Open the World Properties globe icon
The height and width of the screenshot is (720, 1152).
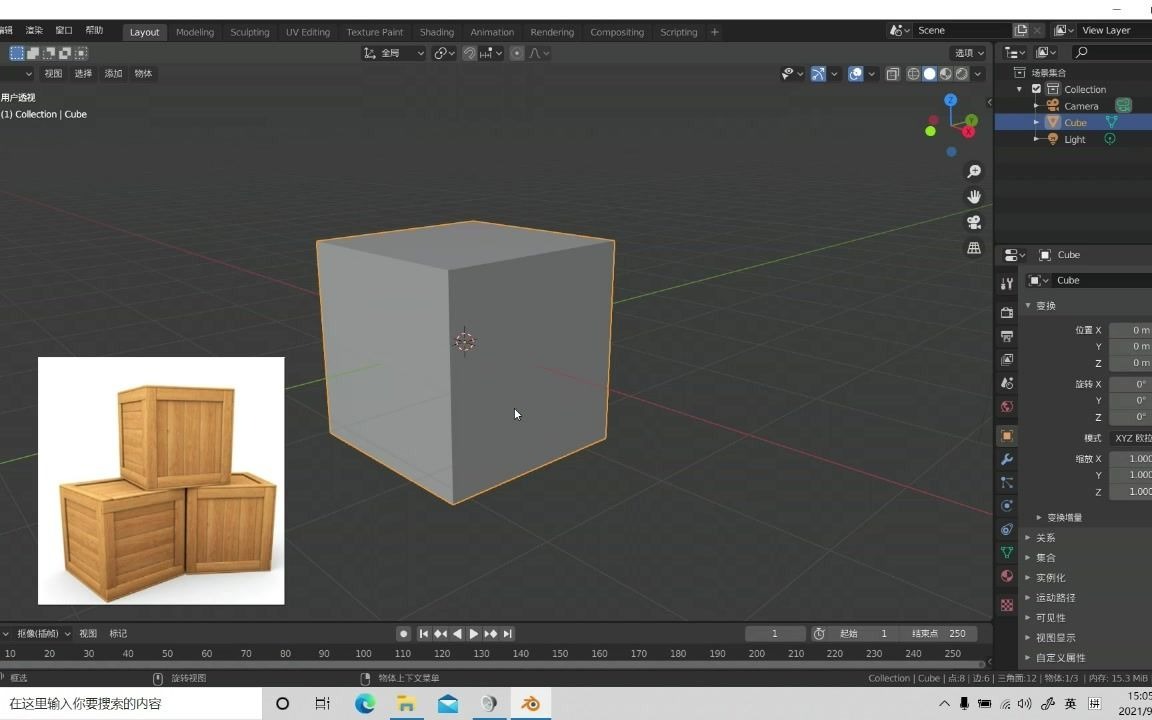tap(1007, 406)
